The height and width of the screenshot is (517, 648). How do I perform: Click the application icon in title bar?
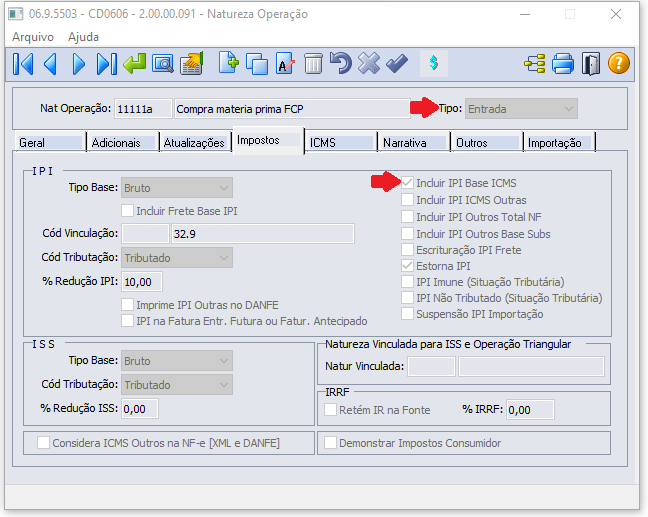click(x=16, y=14)
